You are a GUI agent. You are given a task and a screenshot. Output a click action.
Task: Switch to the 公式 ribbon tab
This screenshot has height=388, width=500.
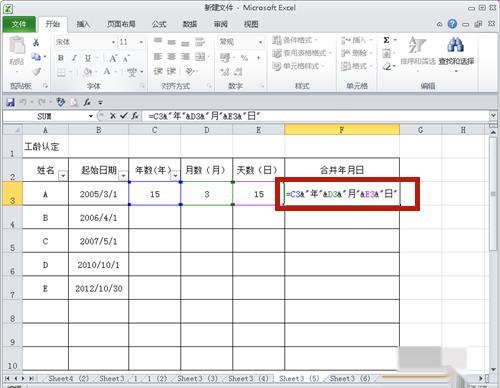click(x=159, y=24)
